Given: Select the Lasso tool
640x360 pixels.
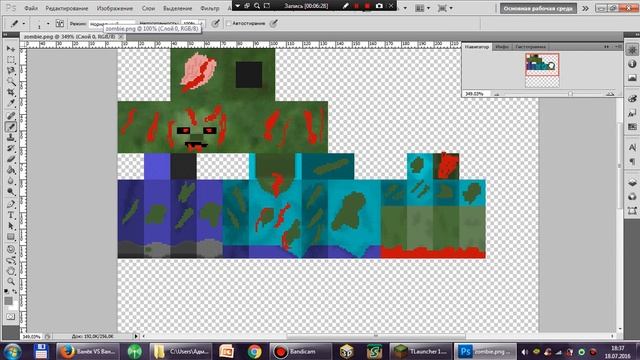Looking at the screenshot, I should pos(11,71).
